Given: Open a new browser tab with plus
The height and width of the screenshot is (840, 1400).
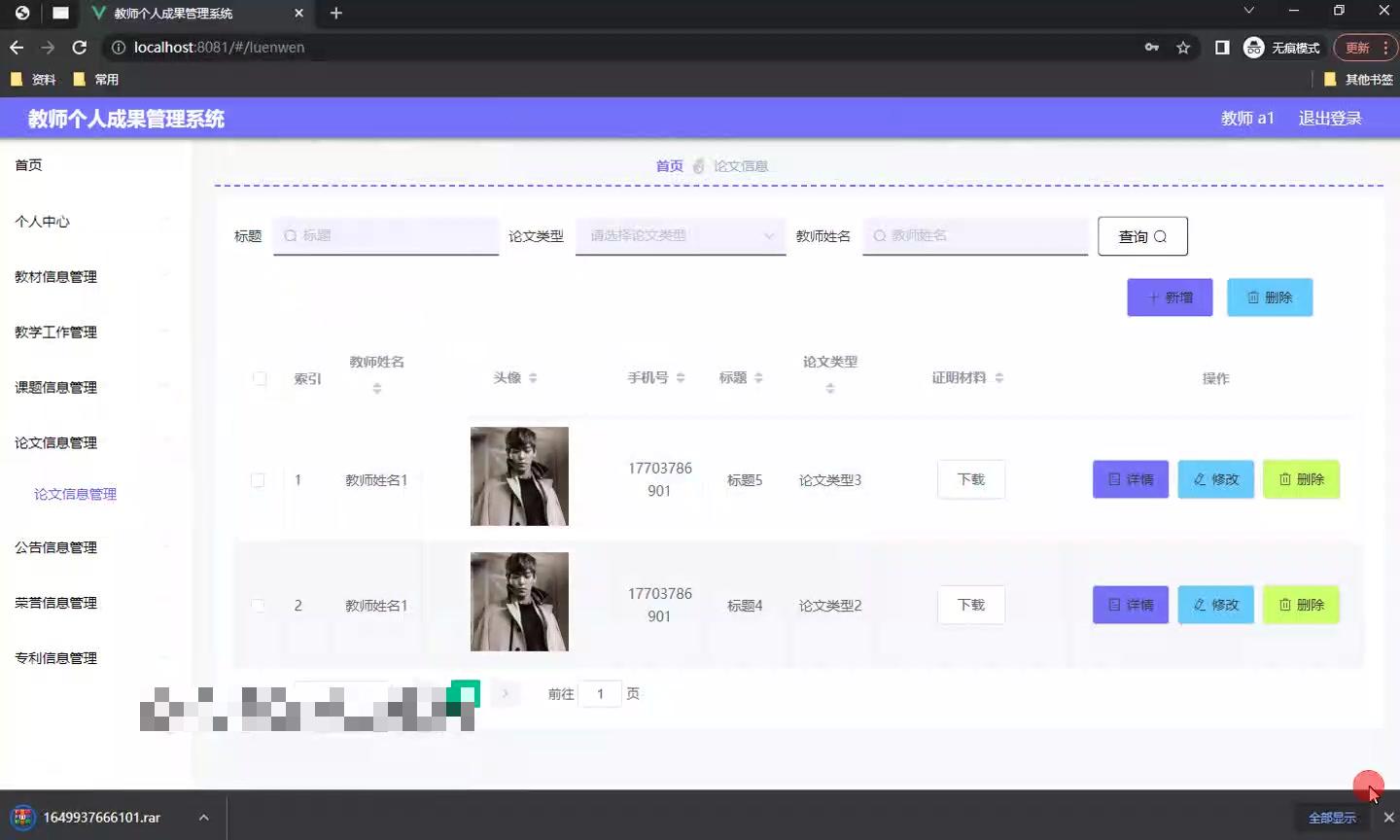Looking at the screenshot, I should tap(336, 13).
